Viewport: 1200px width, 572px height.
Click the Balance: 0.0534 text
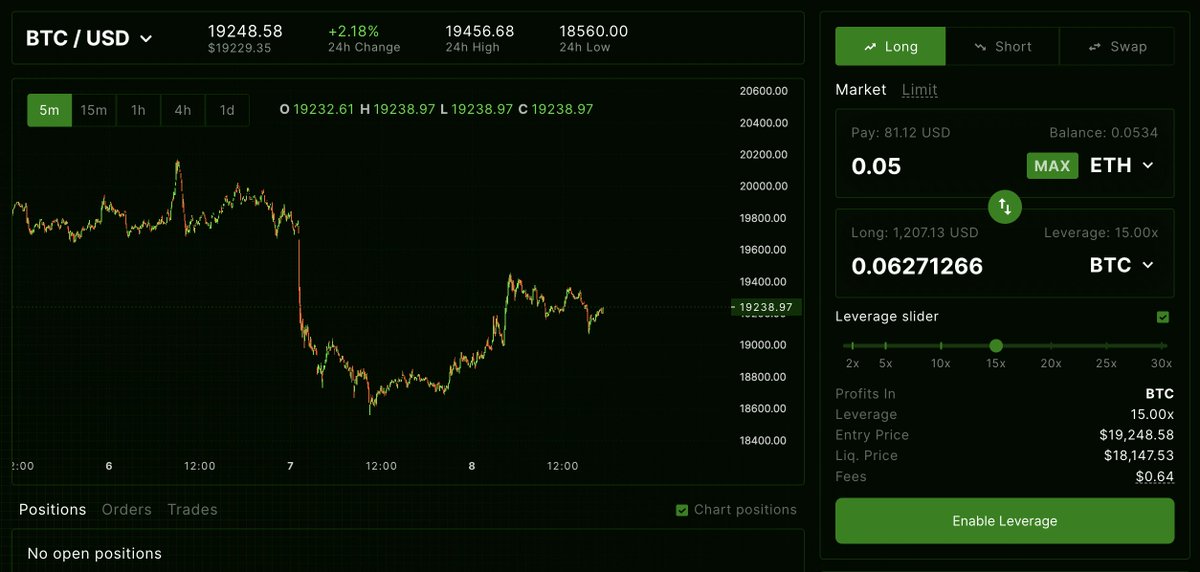tap(1104, 133)
